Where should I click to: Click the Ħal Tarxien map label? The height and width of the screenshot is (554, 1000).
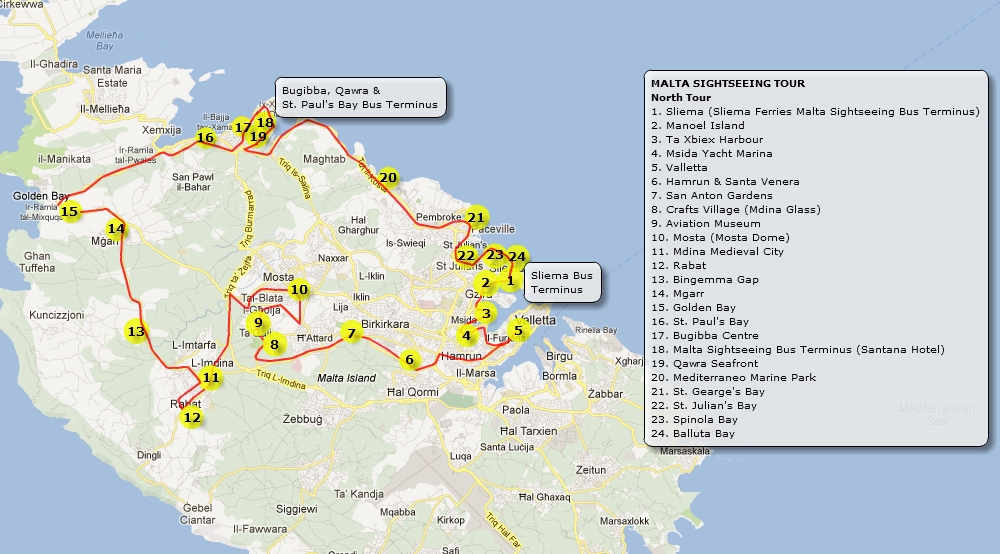point(529,432)
